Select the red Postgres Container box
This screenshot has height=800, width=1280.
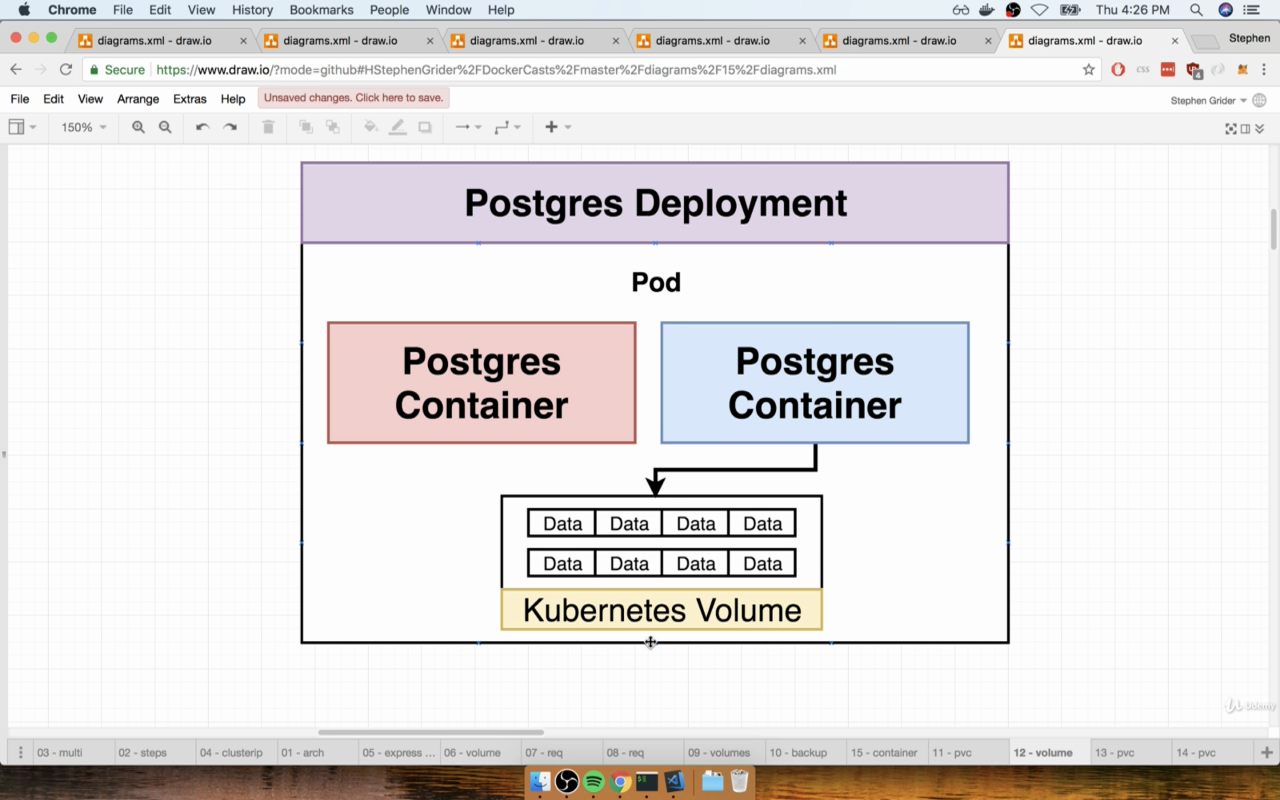point(481,383)
